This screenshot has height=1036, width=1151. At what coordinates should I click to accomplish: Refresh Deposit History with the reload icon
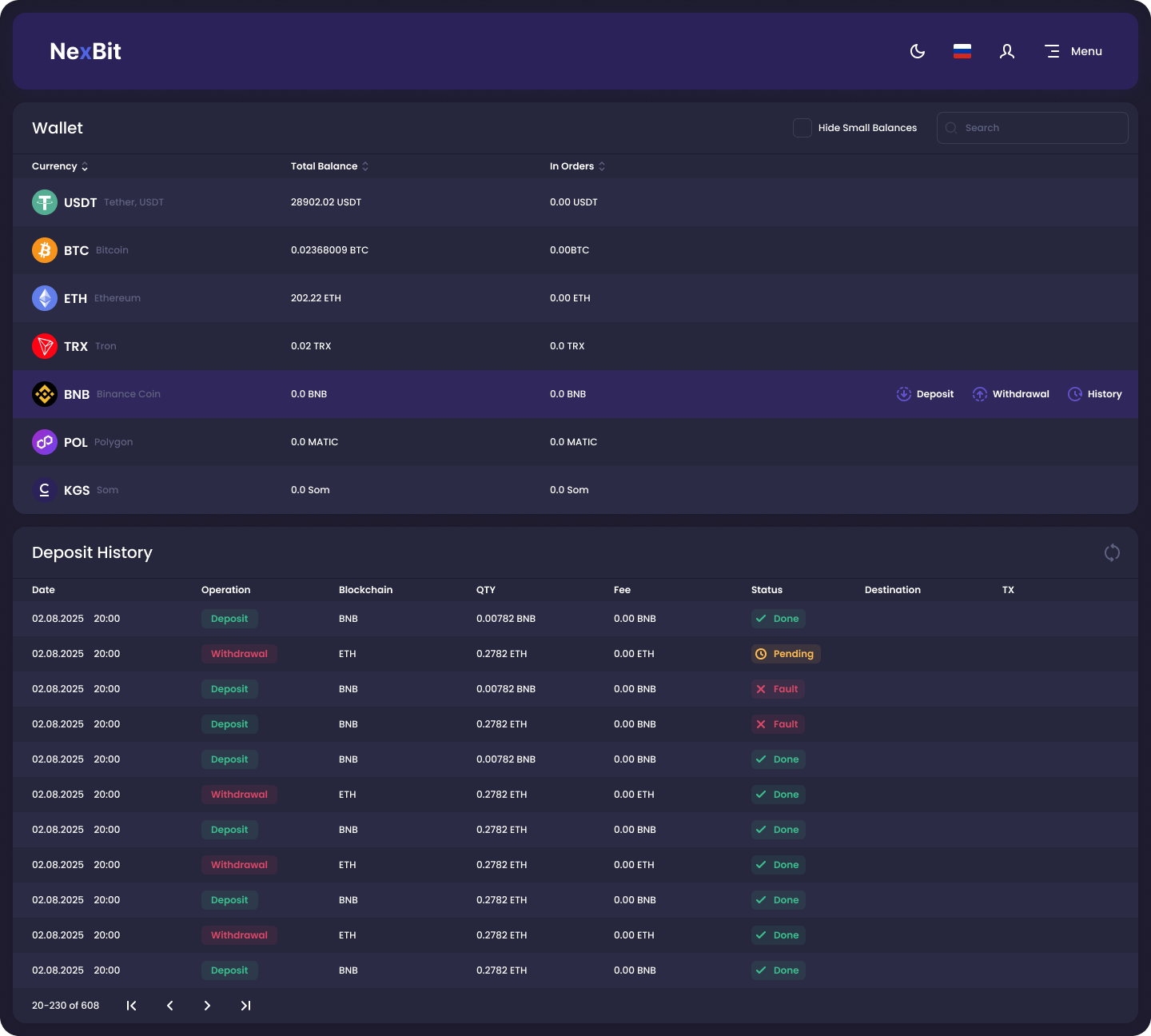[x=1111, y=552]
